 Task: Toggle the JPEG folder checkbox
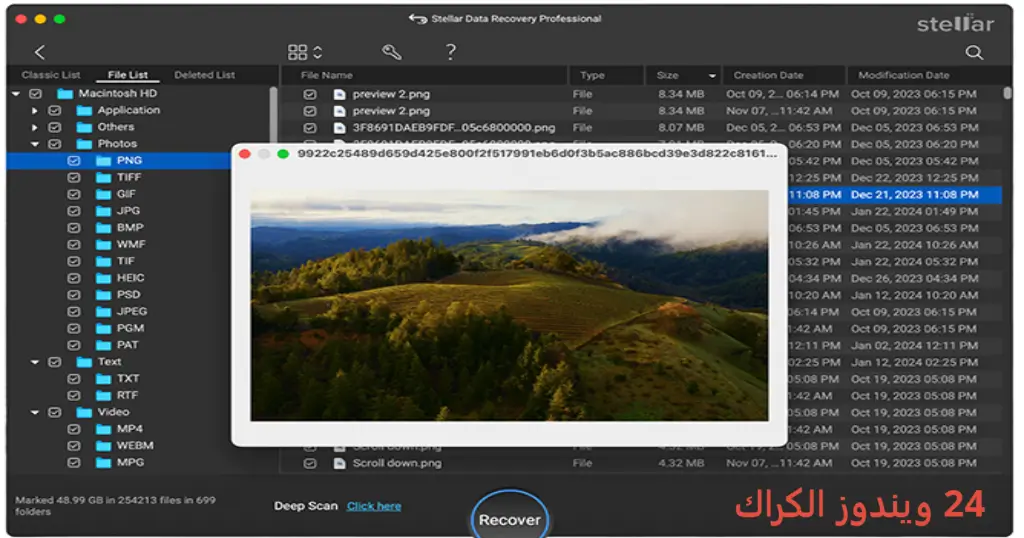tap(74, 312)
